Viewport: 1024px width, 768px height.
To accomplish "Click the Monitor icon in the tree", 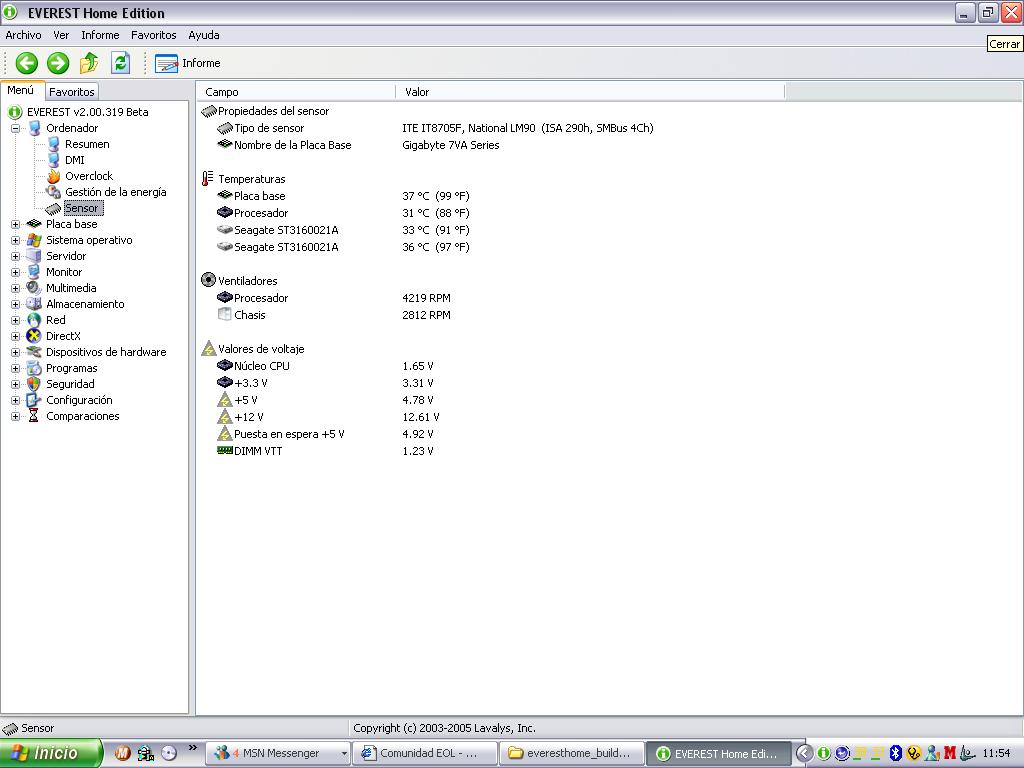I will point(34,272).
